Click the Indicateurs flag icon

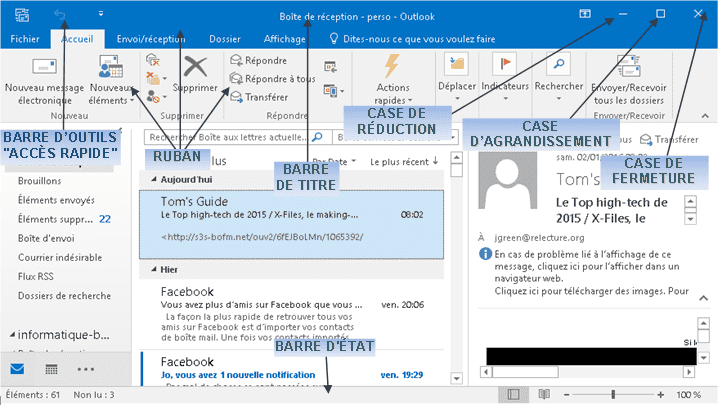[505, 64]
